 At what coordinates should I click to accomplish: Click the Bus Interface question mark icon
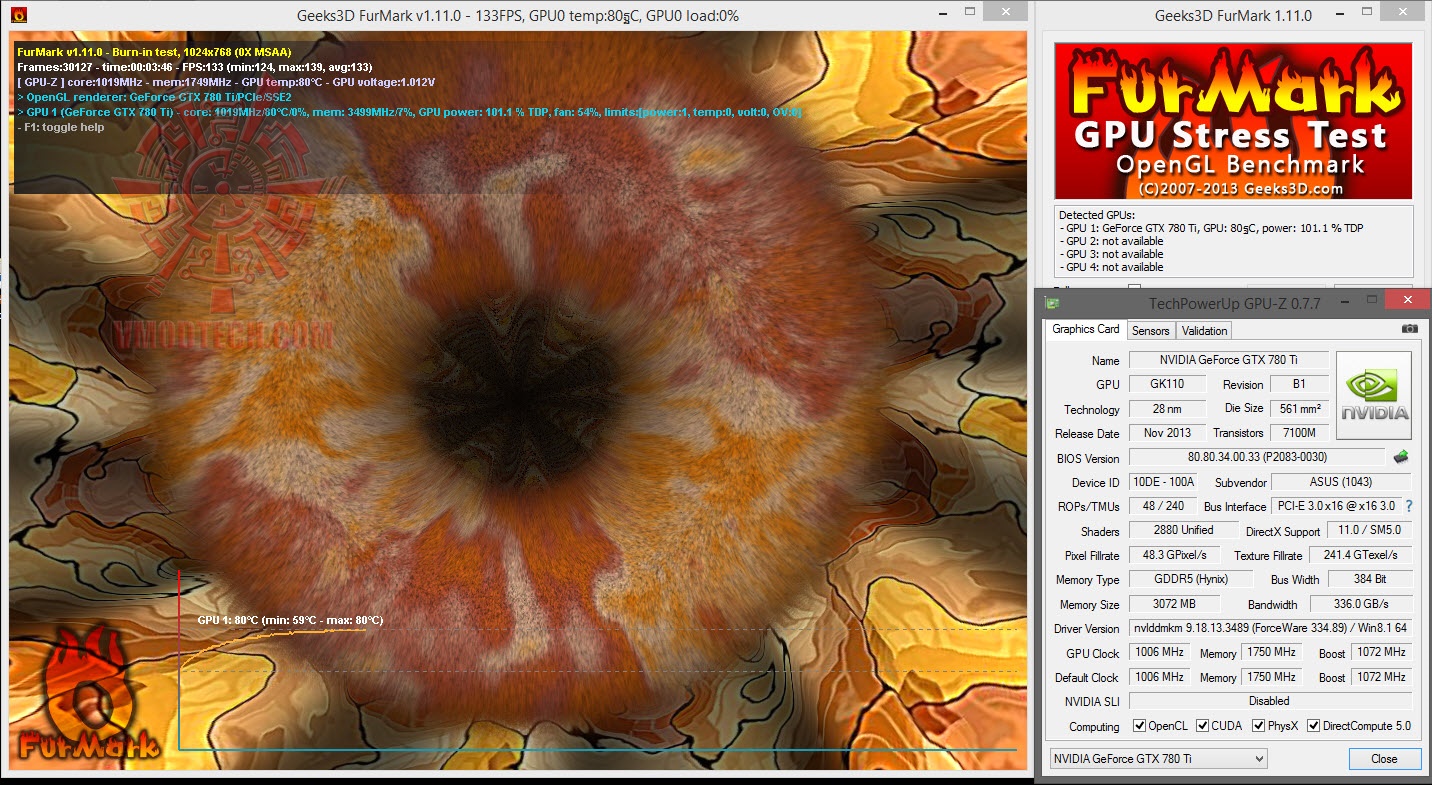pyautogui.click(x=1409, y=506)
